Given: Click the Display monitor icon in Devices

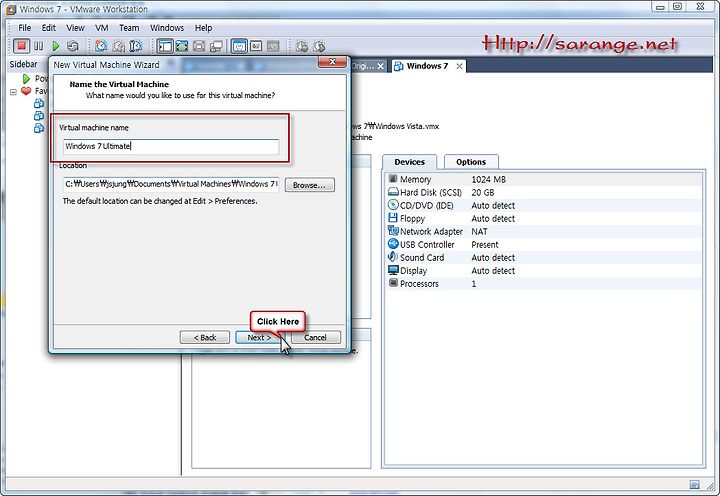Looking at the screenshot, I should (x=393, y=270).
